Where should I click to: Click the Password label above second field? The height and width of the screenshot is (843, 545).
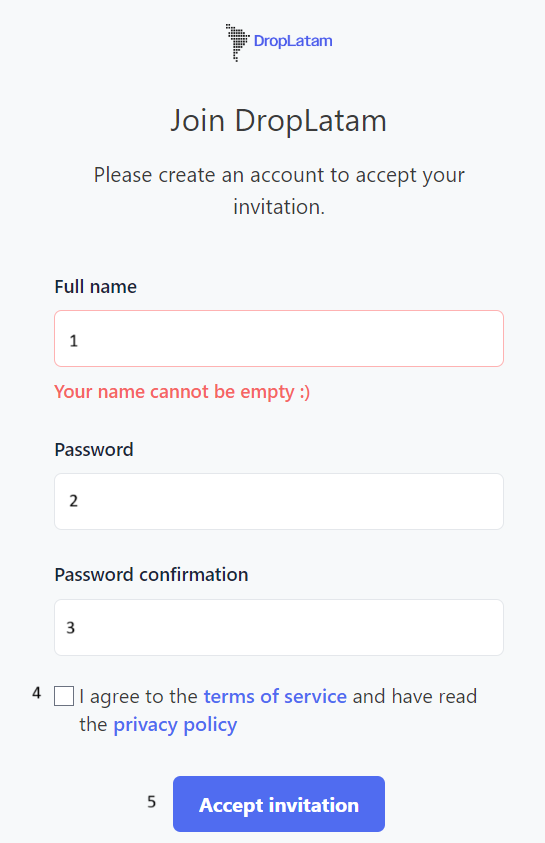click(94, 449)
